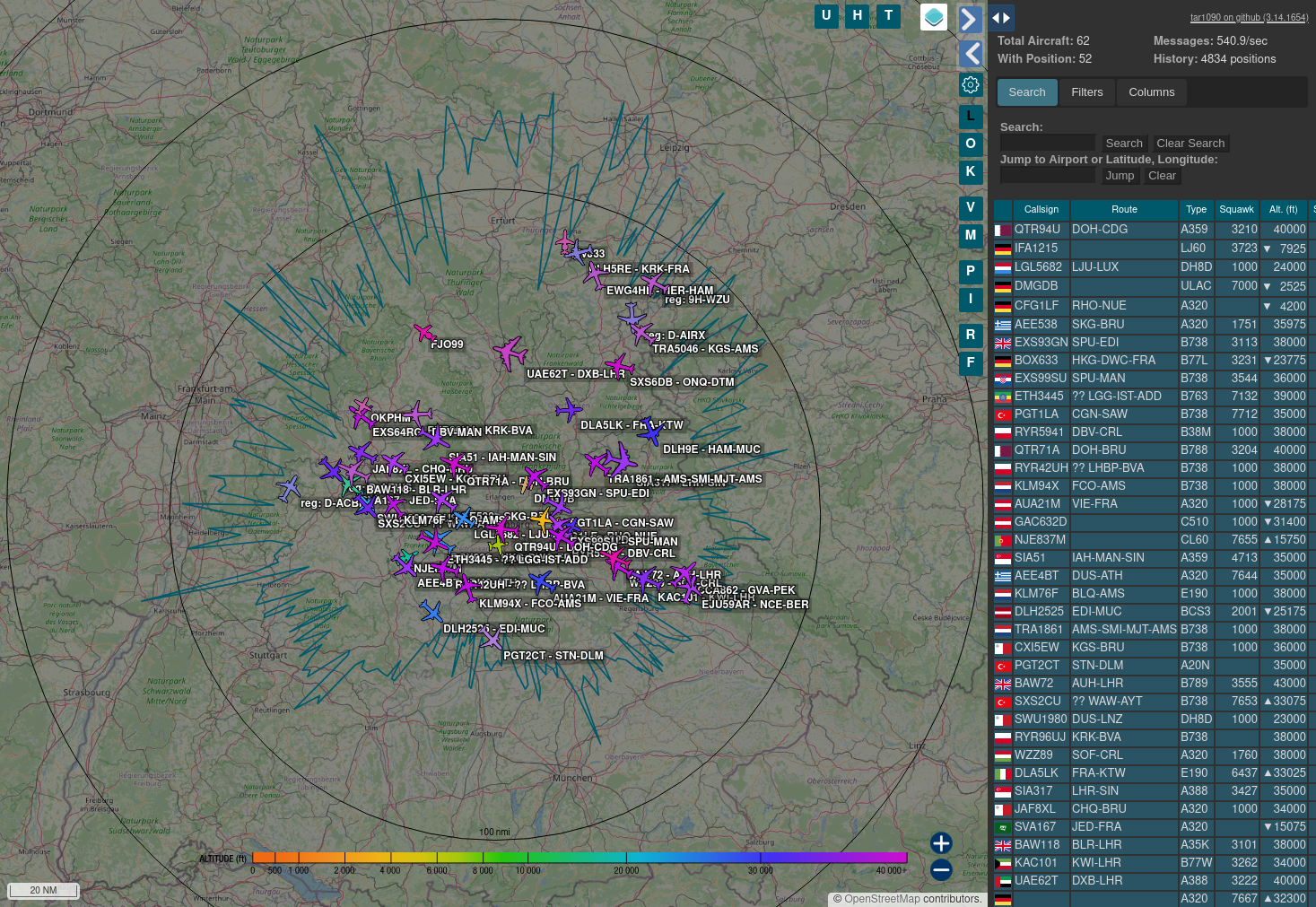Open tar1090 on github link
1316x907 pixels.
[1249, 18]
